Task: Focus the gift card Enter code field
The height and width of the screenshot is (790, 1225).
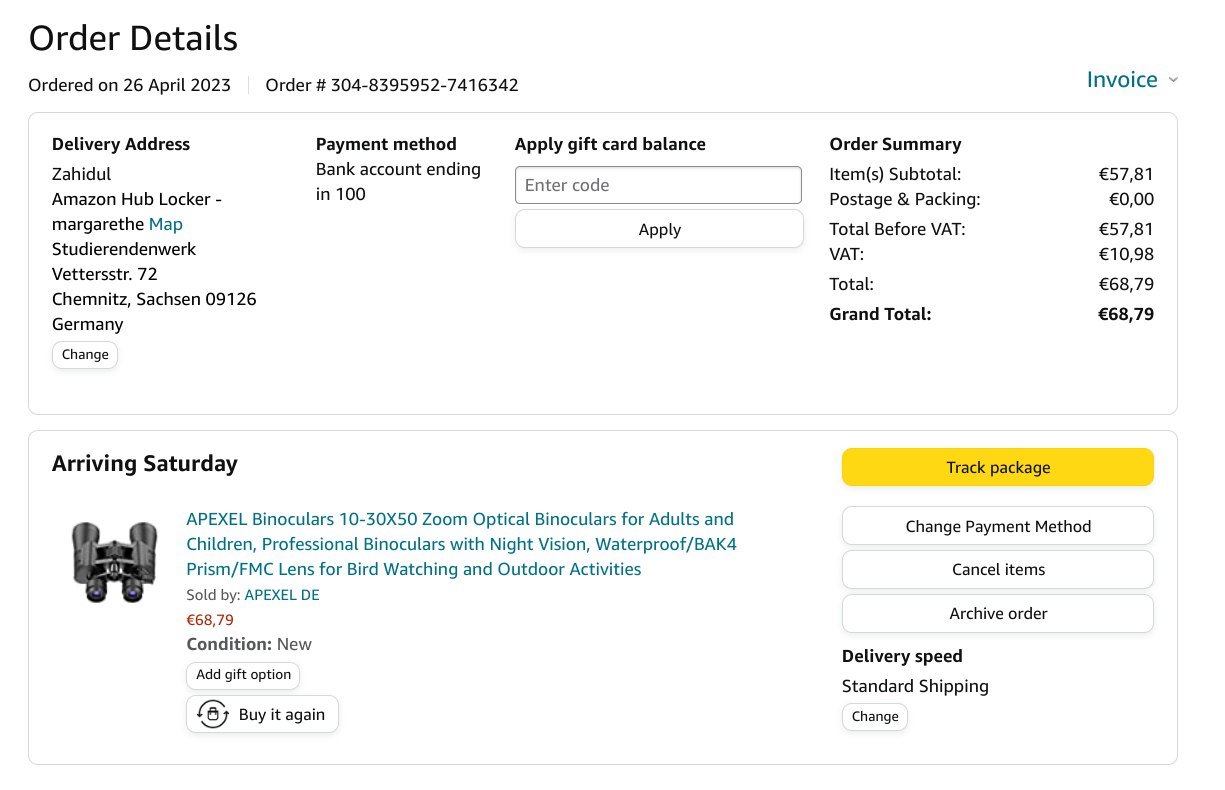Action: (x=658, y=185)
